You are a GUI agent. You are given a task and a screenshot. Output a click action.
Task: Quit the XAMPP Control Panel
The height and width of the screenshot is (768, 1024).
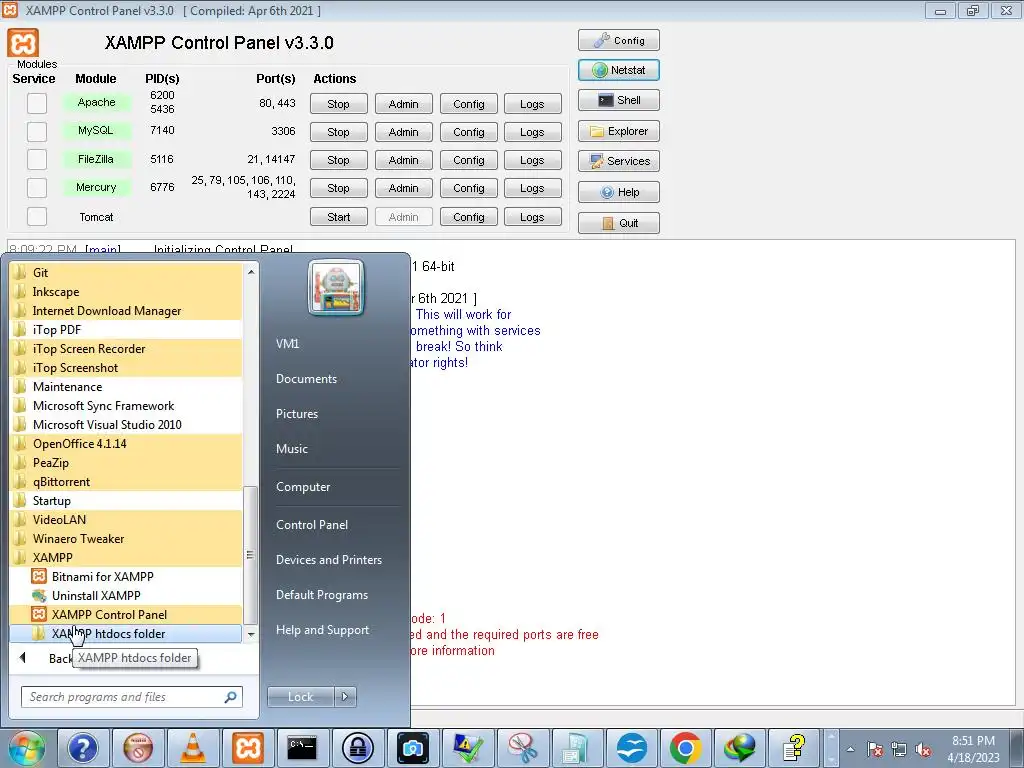[x=618, y=223]
